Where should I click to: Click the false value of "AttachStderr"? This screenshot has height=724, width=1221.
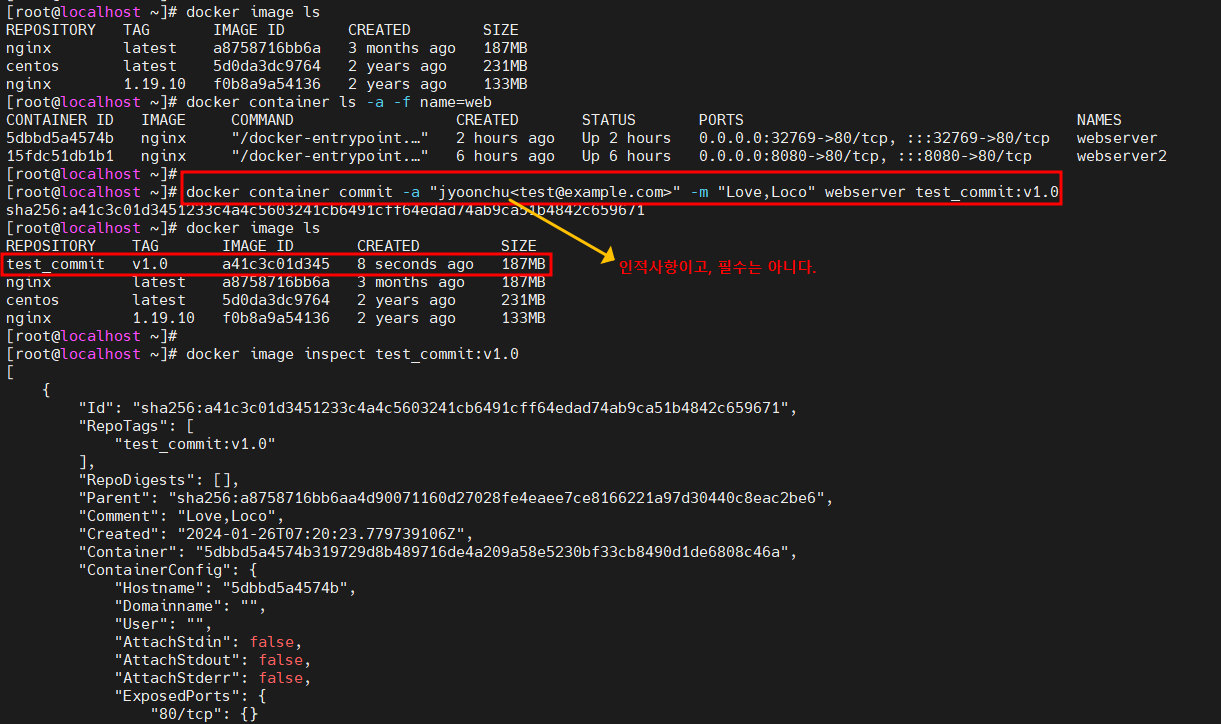[281, 678]
